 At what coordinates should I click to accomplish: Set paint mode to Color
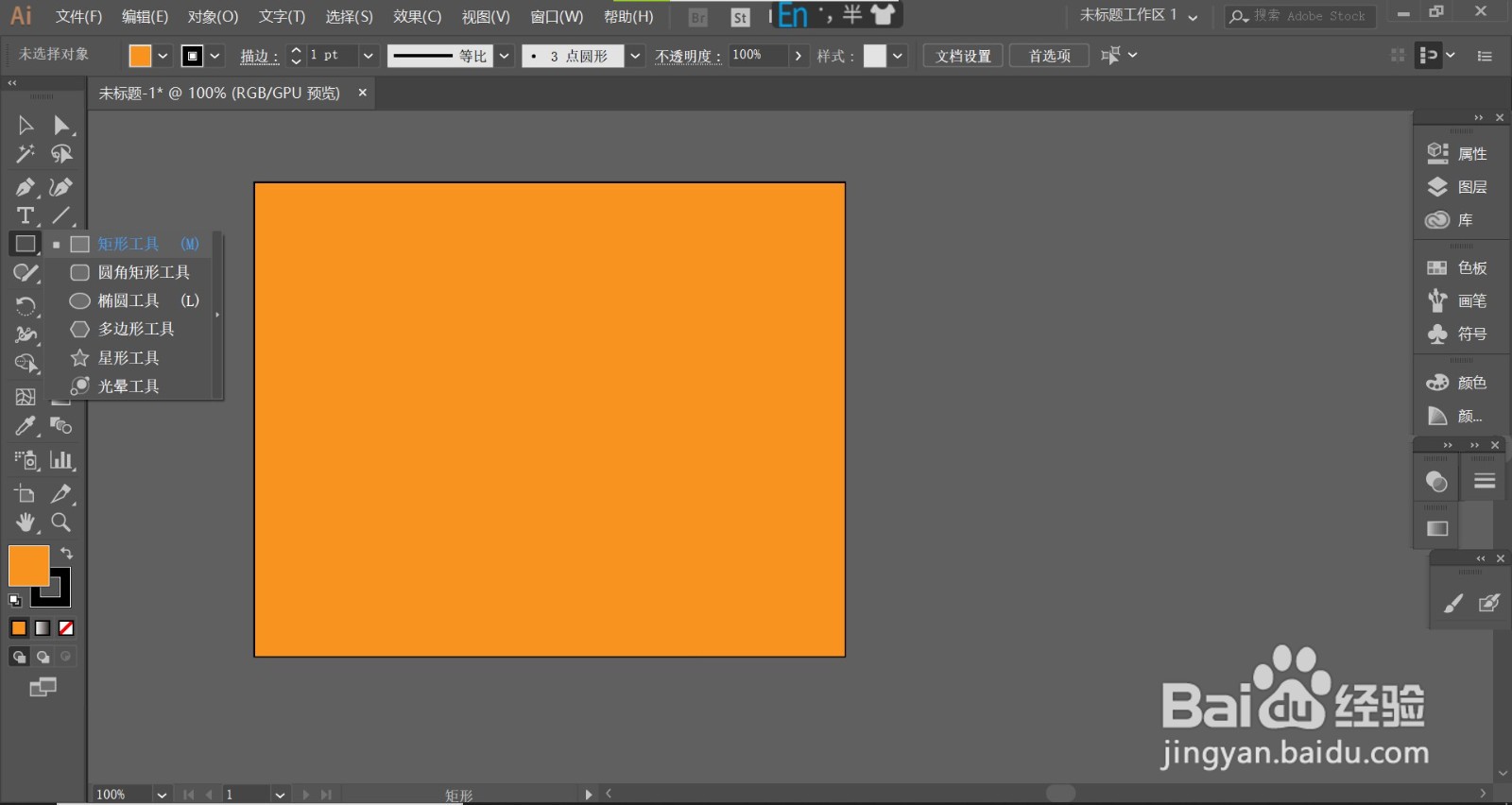(19, 628)
